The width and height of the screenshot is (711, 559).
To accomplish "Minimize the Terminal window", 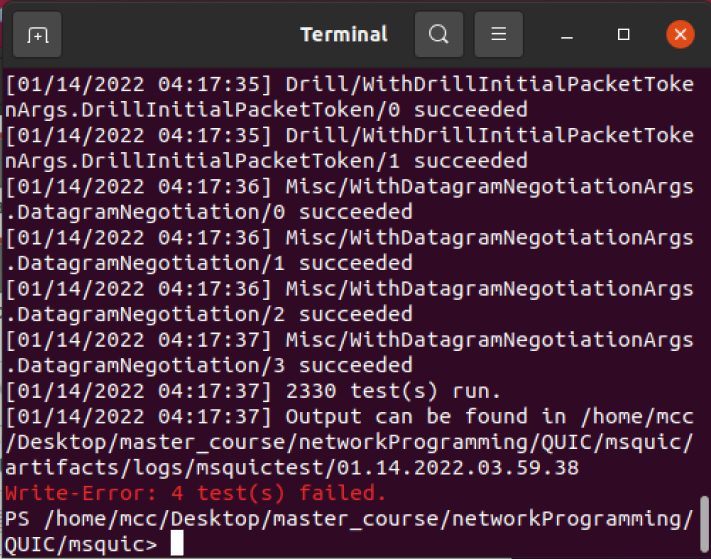I will tap(567, 35).
